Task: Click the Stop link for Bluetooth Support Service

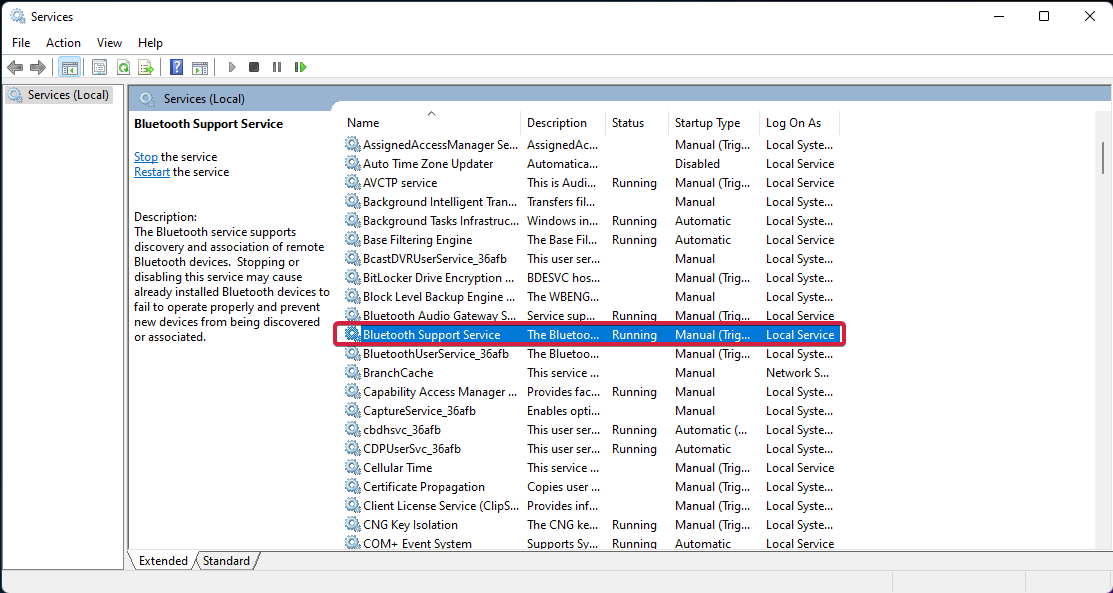Action: pyautogui.click(x=145, y=156)
